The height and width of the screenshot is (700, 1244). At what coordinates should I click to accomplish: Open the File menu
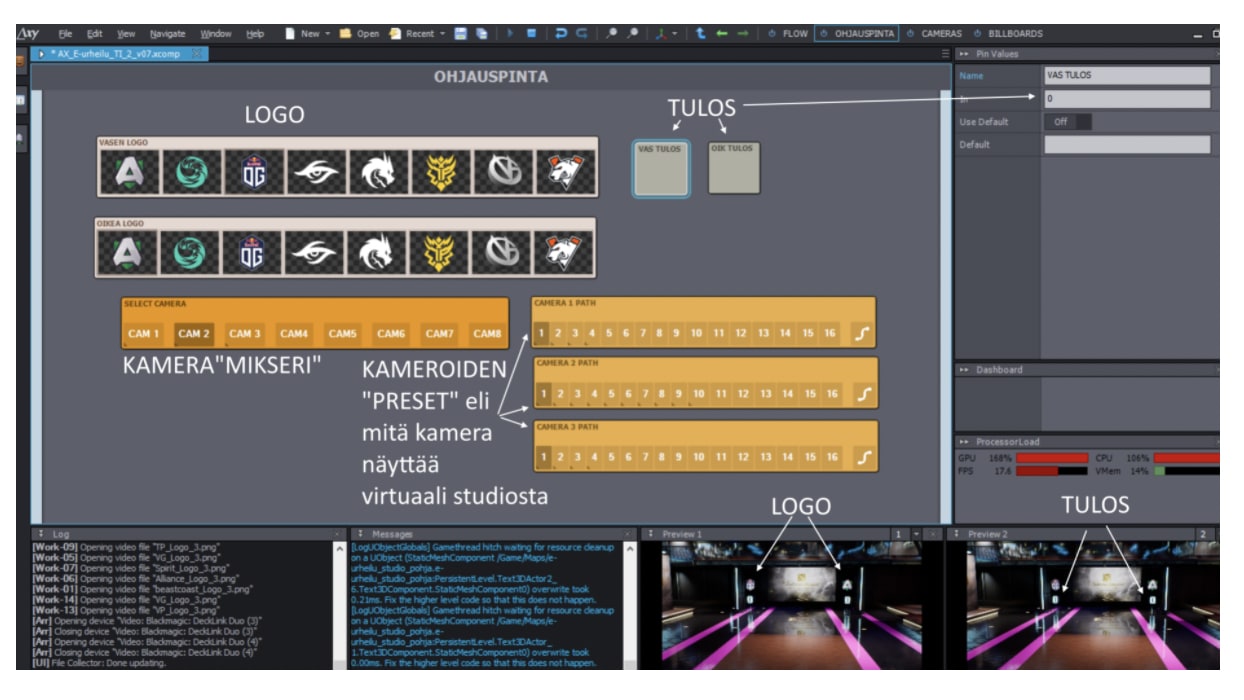[x=66, y=33]
